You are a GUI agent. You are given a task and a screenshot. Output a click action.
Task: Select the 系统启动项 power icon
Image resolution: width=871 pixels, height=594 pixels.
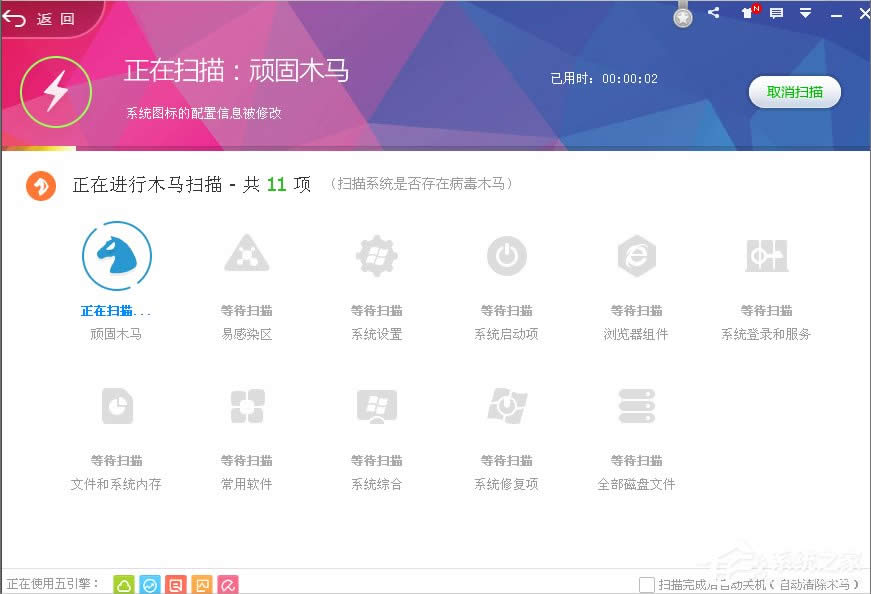(x=506, y=254)
